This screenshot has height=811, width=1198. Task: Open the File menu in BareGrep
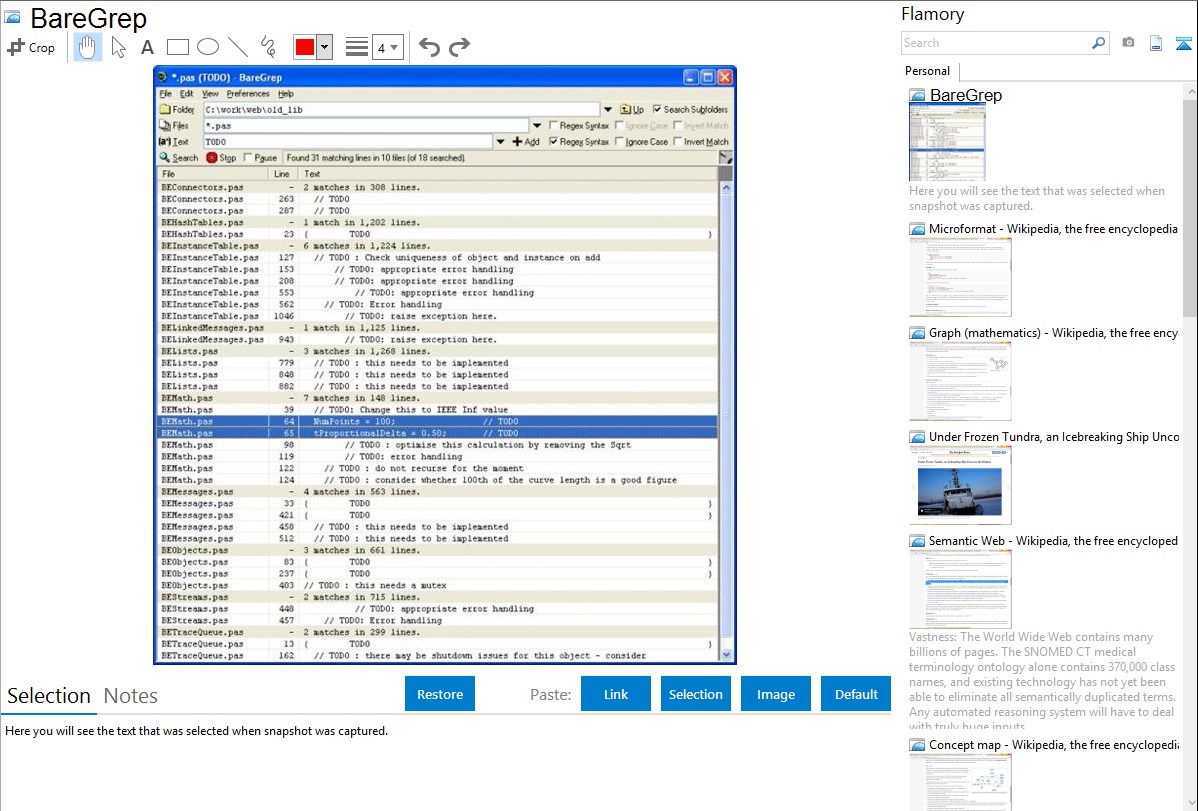pos(165,94)
